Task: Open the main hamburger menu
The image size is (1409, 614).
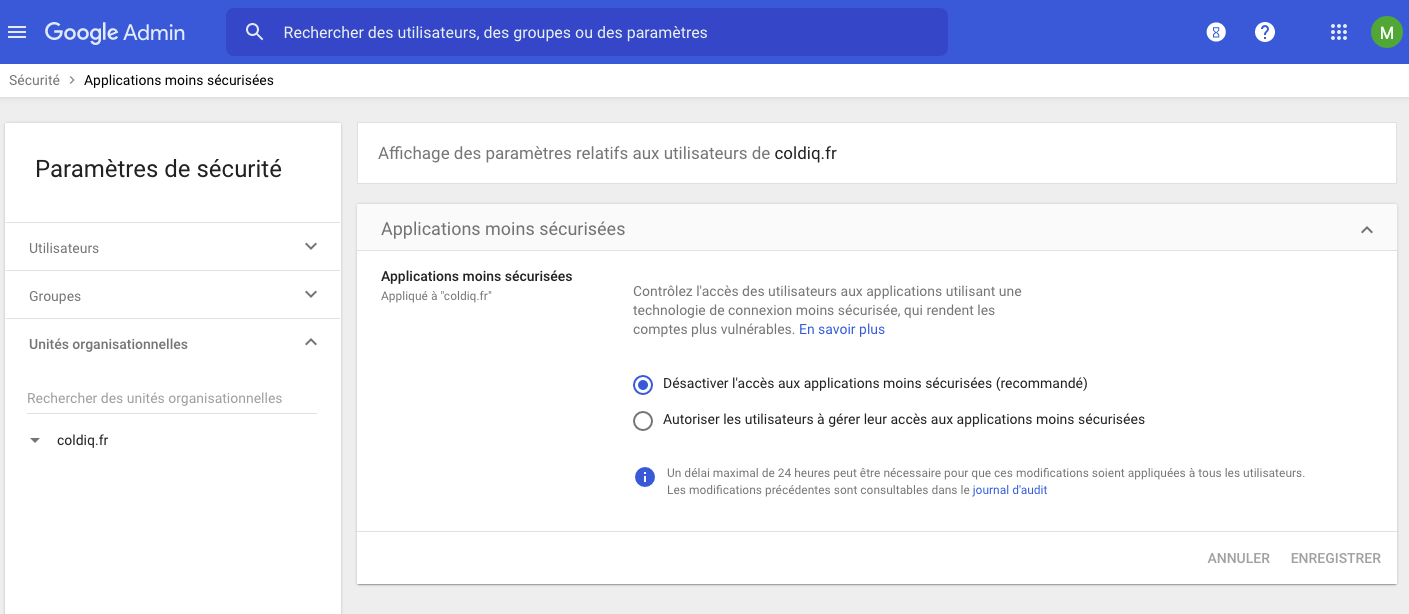Action: coord(17,32)
